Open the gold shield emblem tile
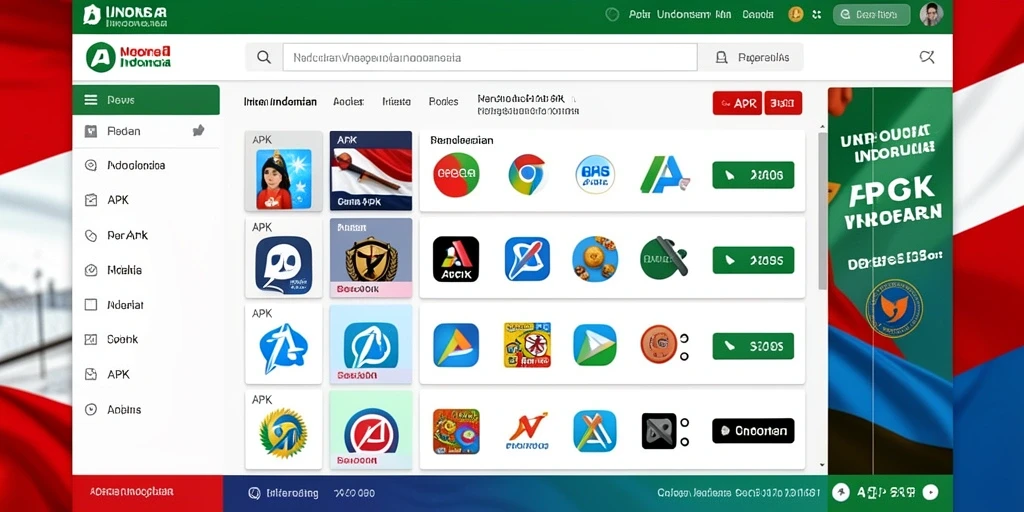This screenshot has width=1024, height=512. [370, 259]
